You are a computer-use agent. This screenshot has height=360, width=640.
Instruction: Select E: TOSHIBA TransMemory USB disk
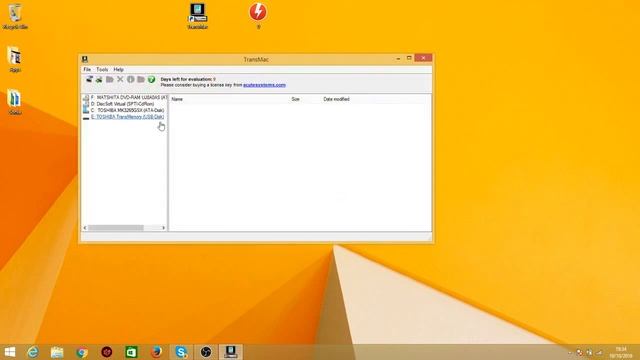pyautogui.click(x=127, y=117)
